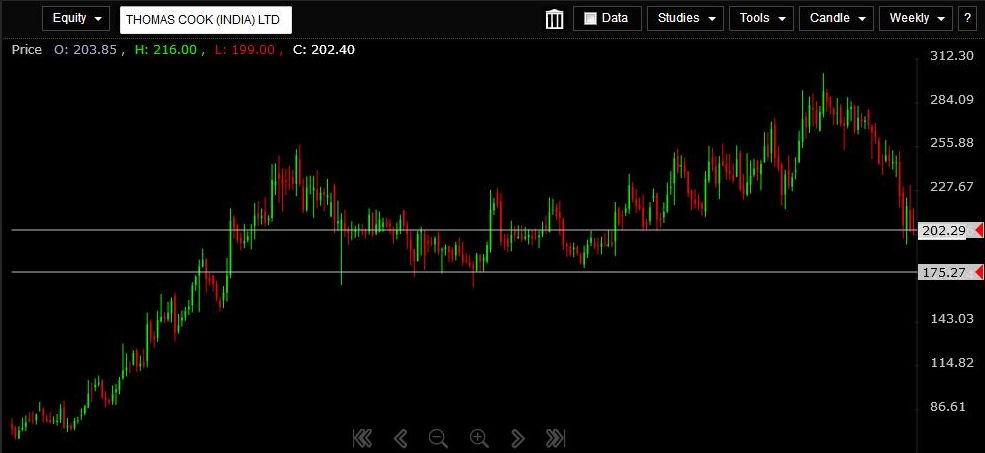Jump to the first chart data
This screenshot has height=453, width=985.
[x=362, y=437]
